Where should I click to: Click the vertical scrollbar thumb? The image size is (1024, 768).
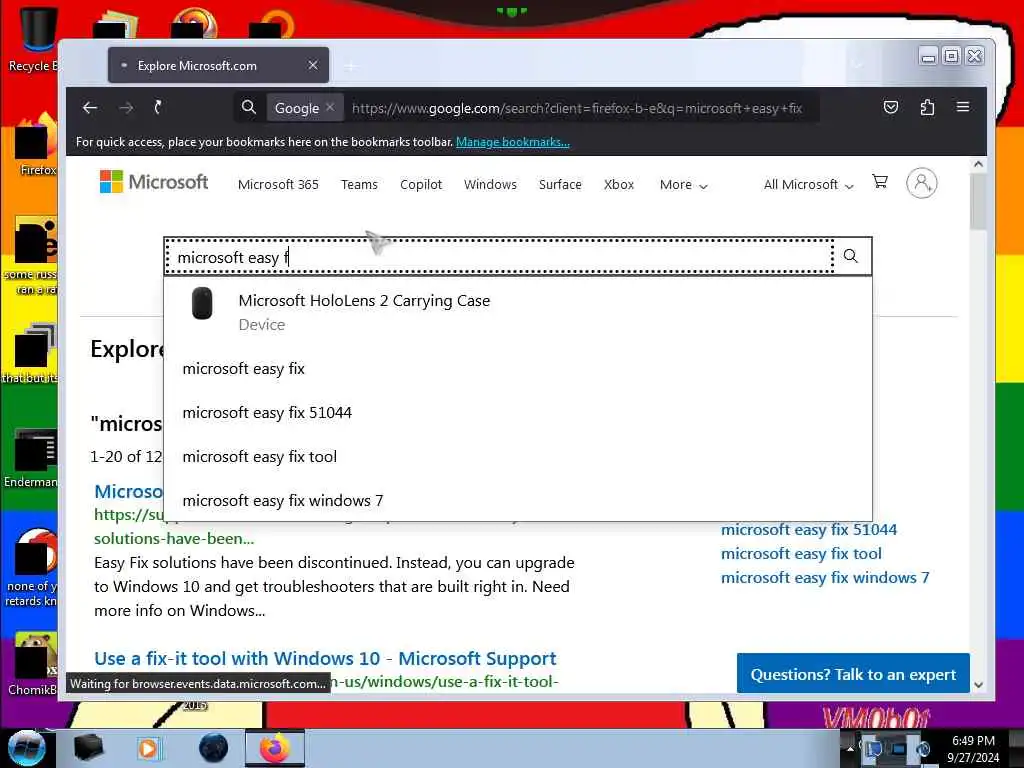978,202
